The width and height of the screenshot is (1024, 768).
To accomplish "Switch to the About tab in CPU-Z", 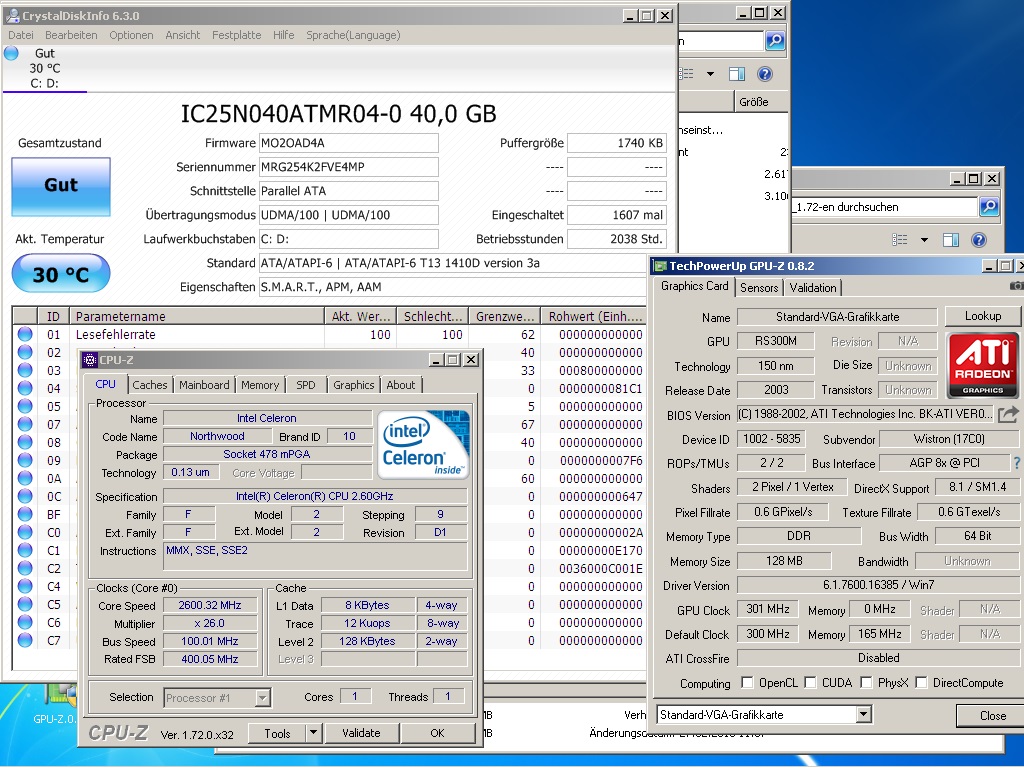I will (401, 385).
